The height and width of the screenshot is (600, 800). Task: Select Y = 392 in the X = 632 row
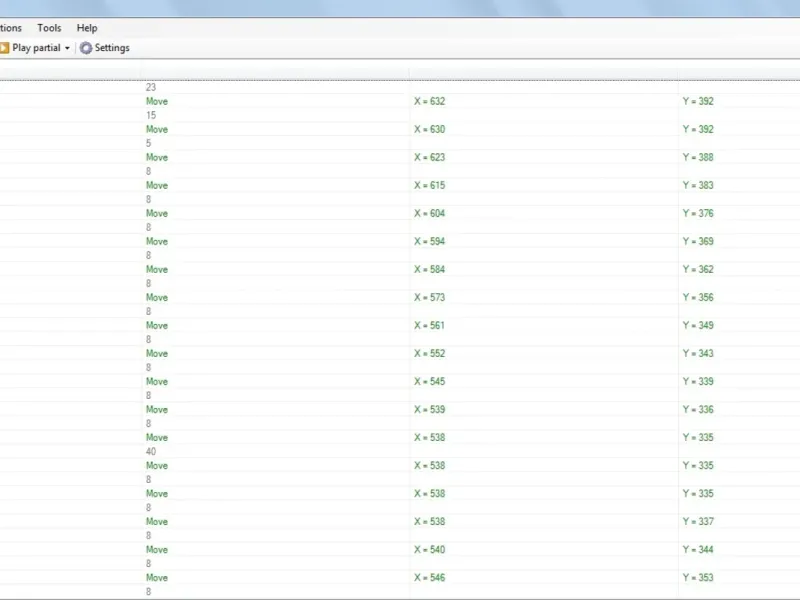click(698, 101)
